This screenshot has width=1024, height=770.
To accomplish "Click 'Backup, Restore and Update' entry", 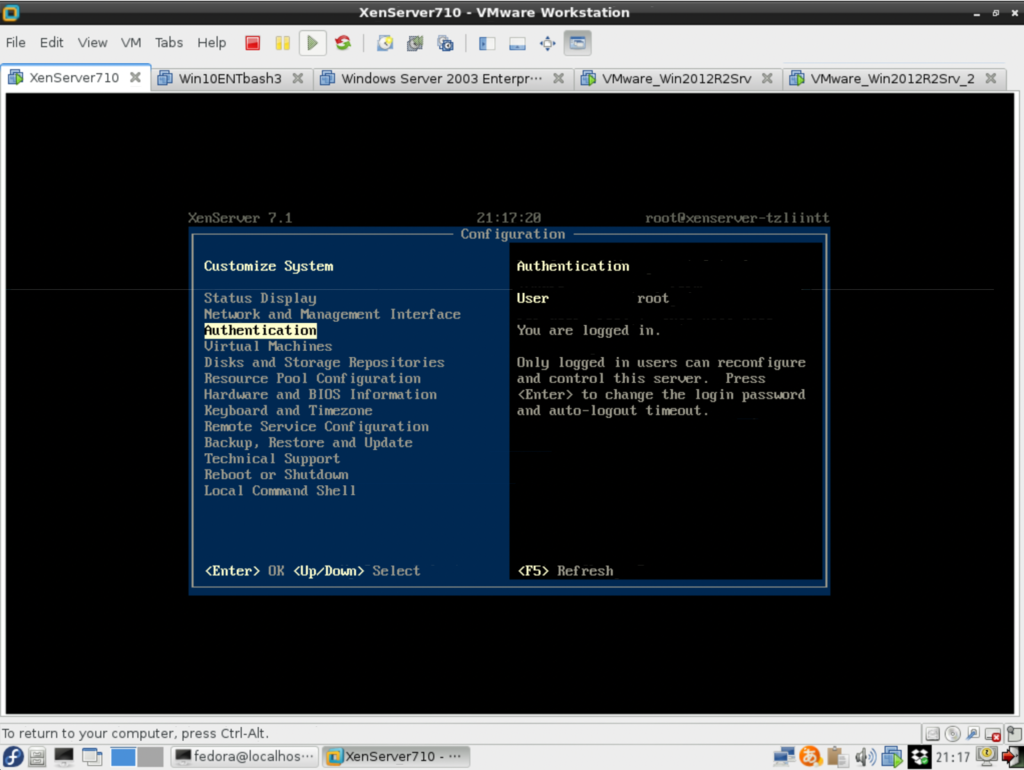I will 308,443.
